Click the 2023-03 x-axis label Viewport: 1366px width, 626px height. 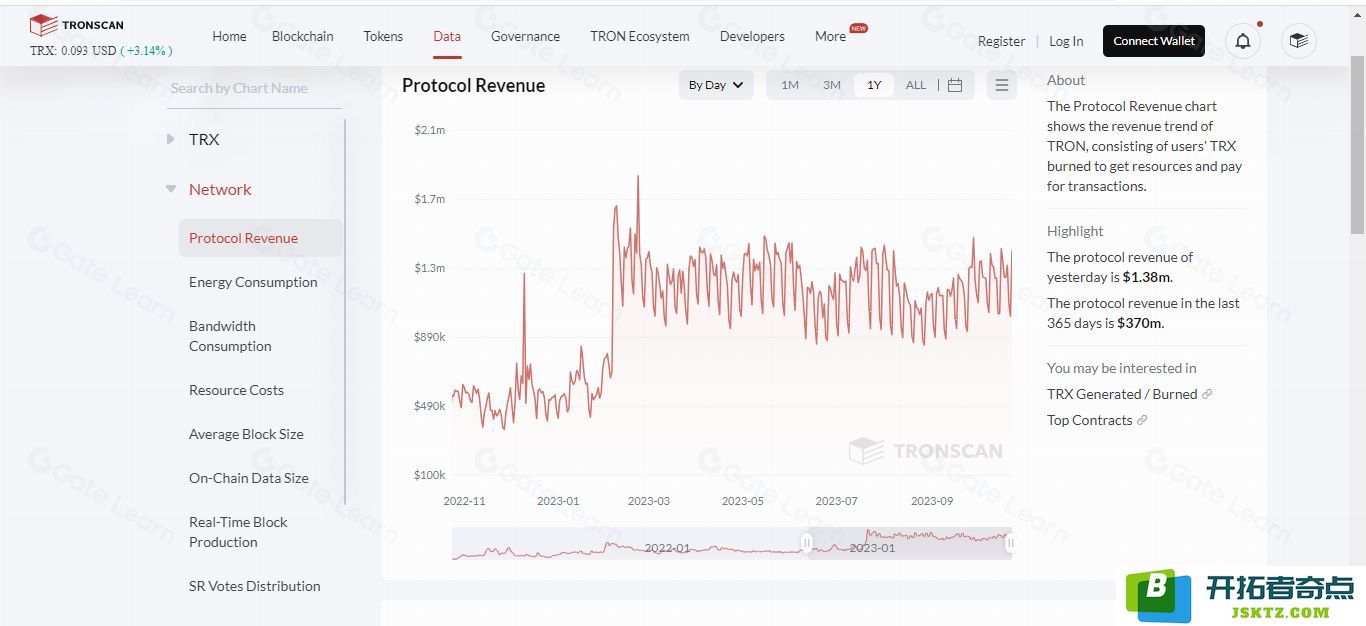(x=648, y=501)
